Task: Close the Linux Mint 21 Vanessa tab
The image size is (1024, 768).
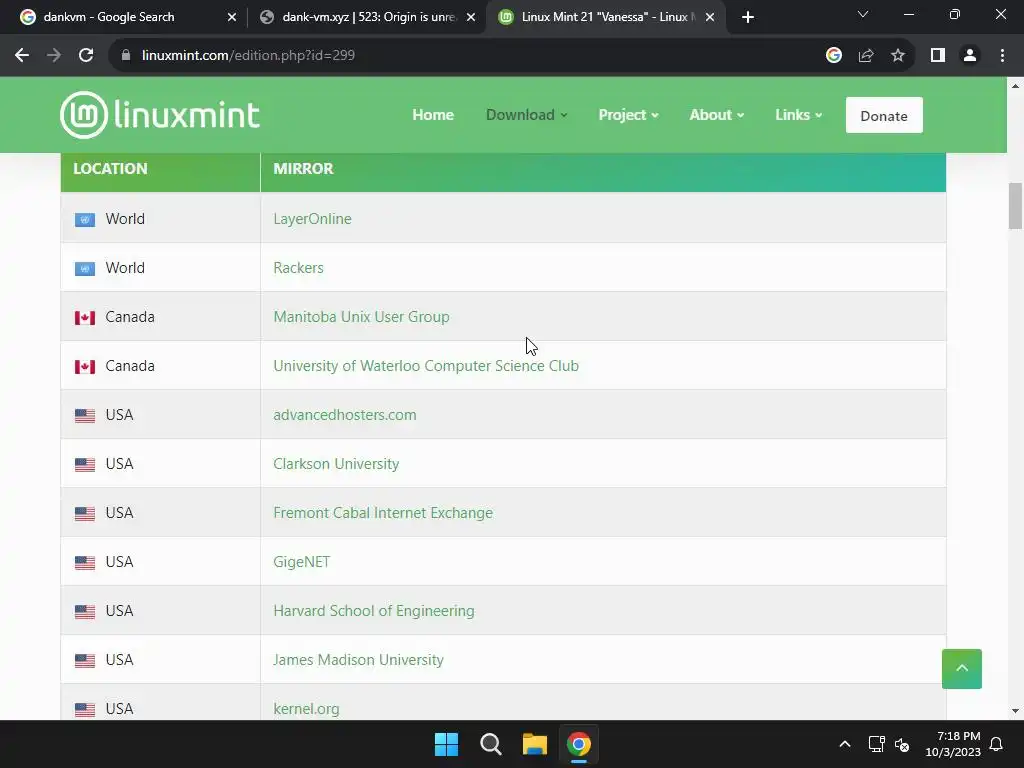Action: [710, 17]
